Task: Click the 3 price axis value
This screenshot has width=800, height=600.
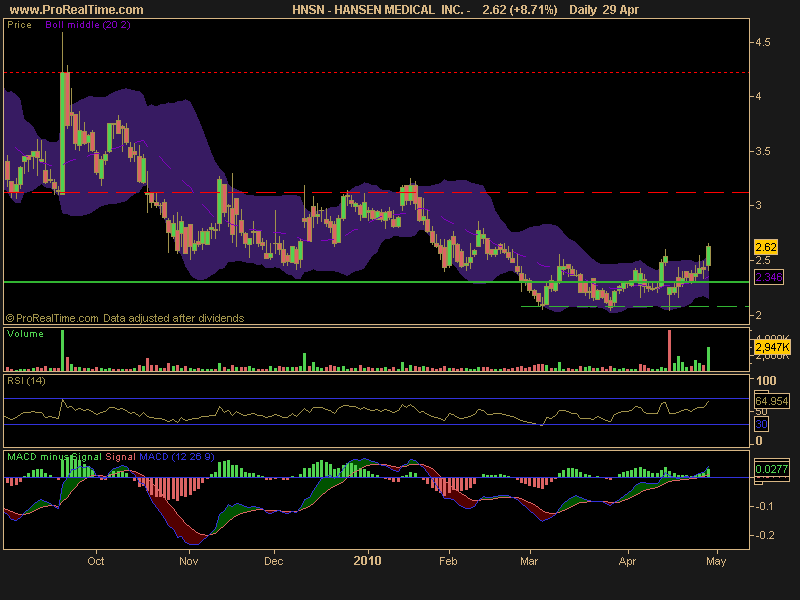Action: coord(759,205)
